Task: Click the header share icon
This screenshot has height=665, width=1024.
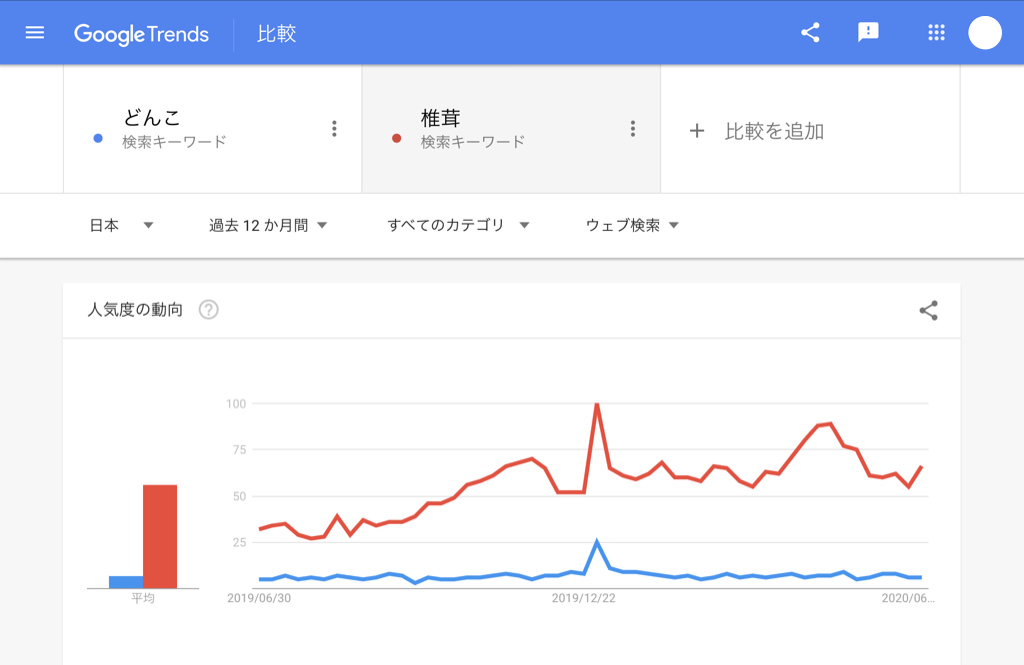Action: tap(810, 32)
